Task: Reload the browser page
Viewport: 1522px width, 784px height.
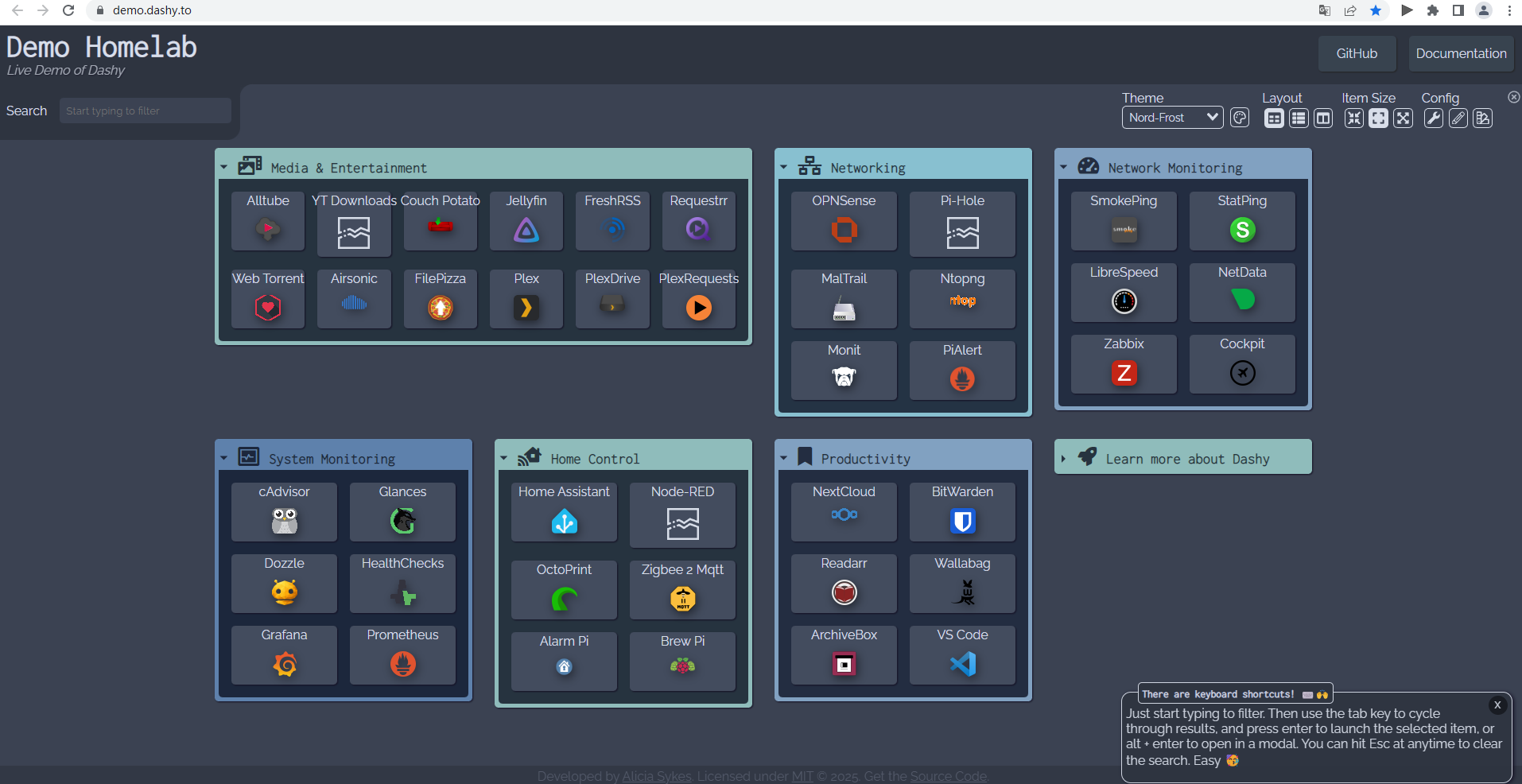Action: pyautogui.click(x=68, y=10)
